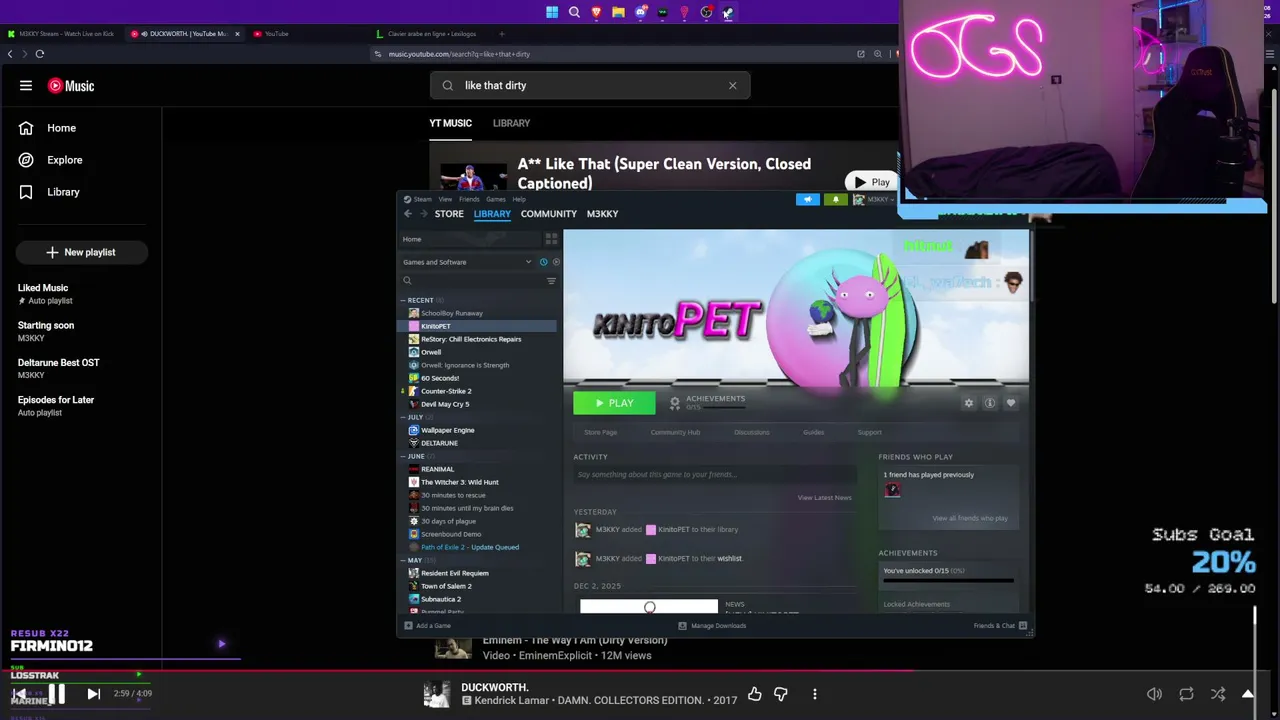1280x720 pixels.
Task: Open the Brave browser taskbar icon
Action: click(596, 12)
